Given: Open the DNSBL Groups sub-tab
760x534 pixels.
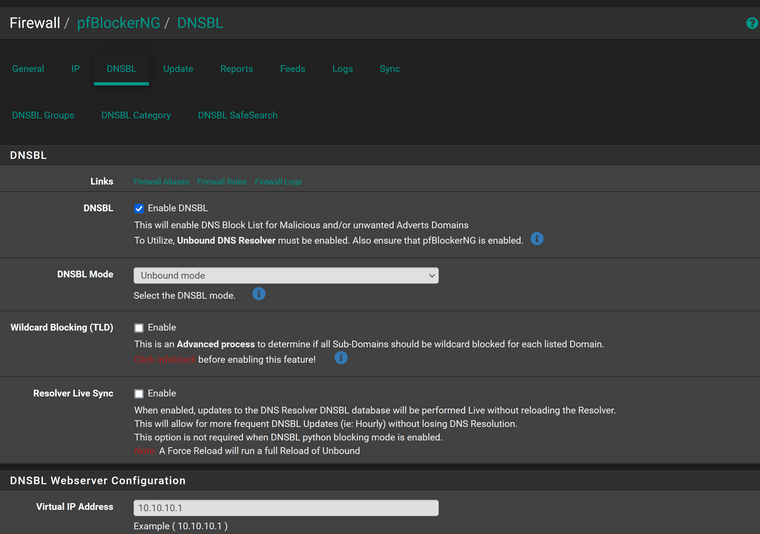Looking at the screenshot, I should (x=43, y=115).
